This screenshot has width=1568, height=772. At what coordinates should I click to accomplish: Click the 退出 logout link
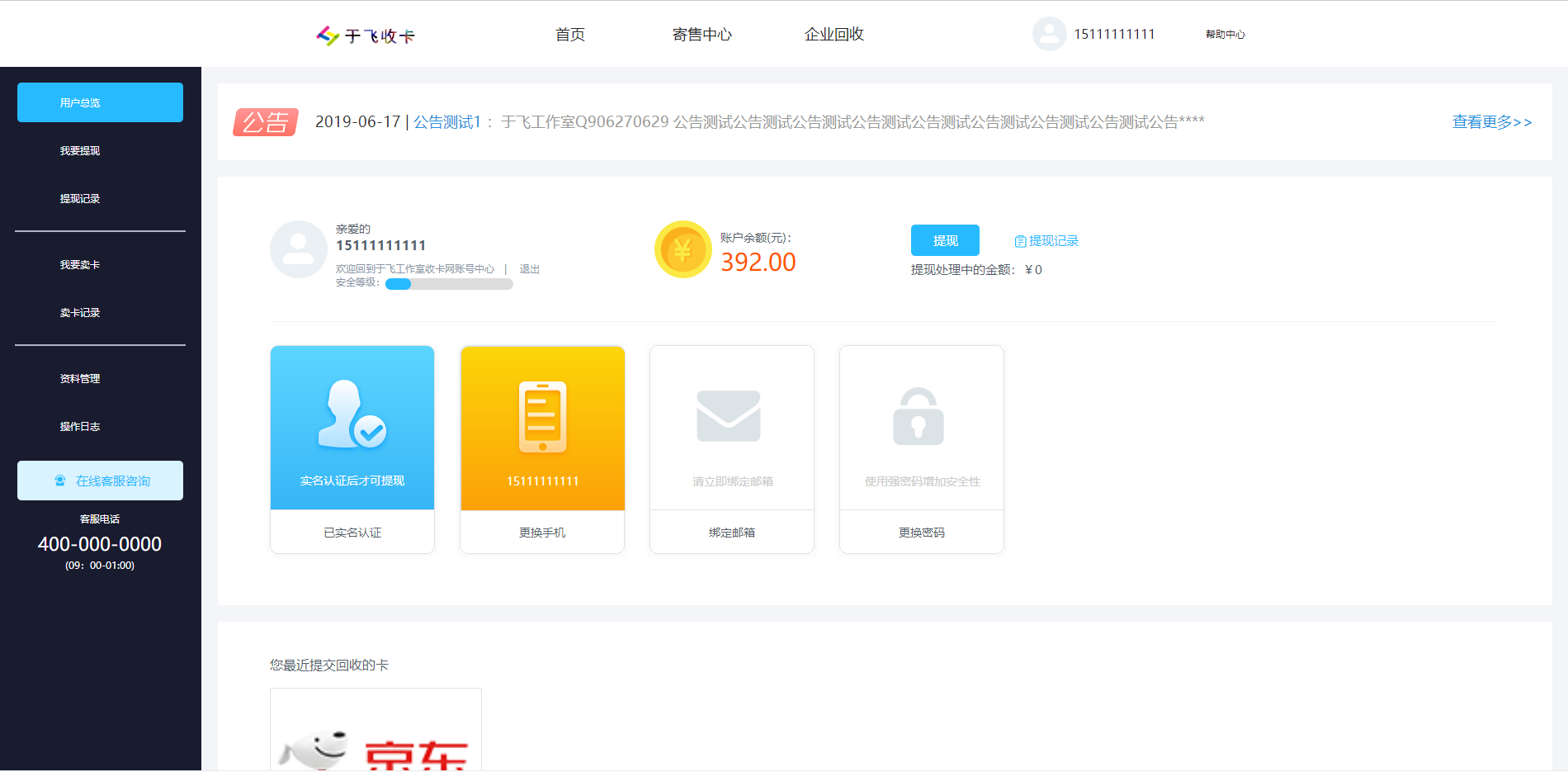(x=529, y=269)
